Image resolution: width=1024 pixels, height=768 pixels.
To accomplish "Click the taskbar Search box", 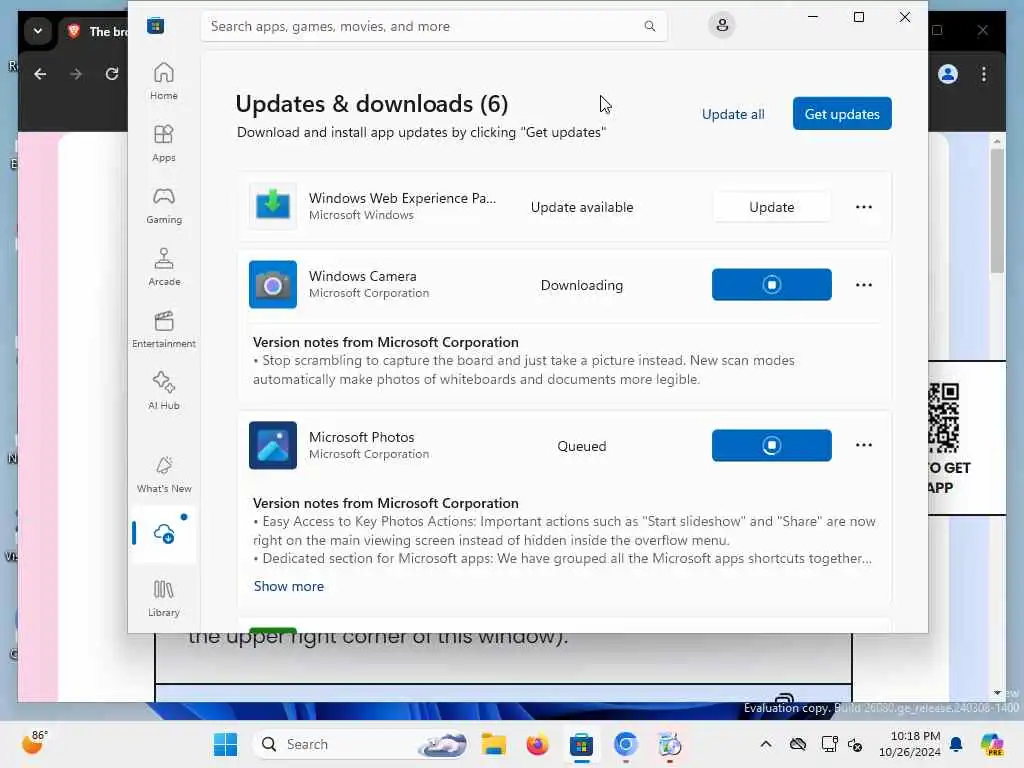I will coord(360,744).
